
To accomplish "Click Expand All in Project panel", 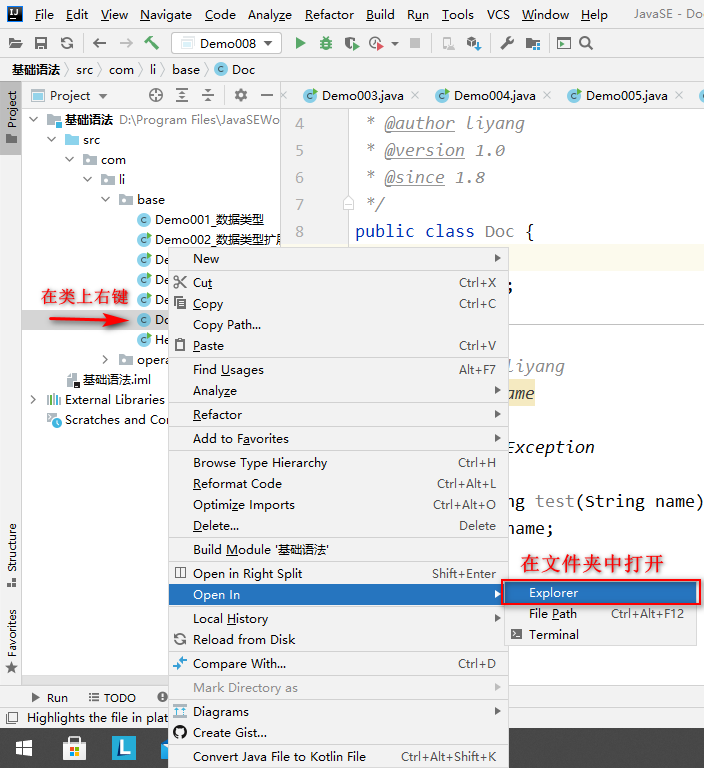I will [x=182, y=95].
